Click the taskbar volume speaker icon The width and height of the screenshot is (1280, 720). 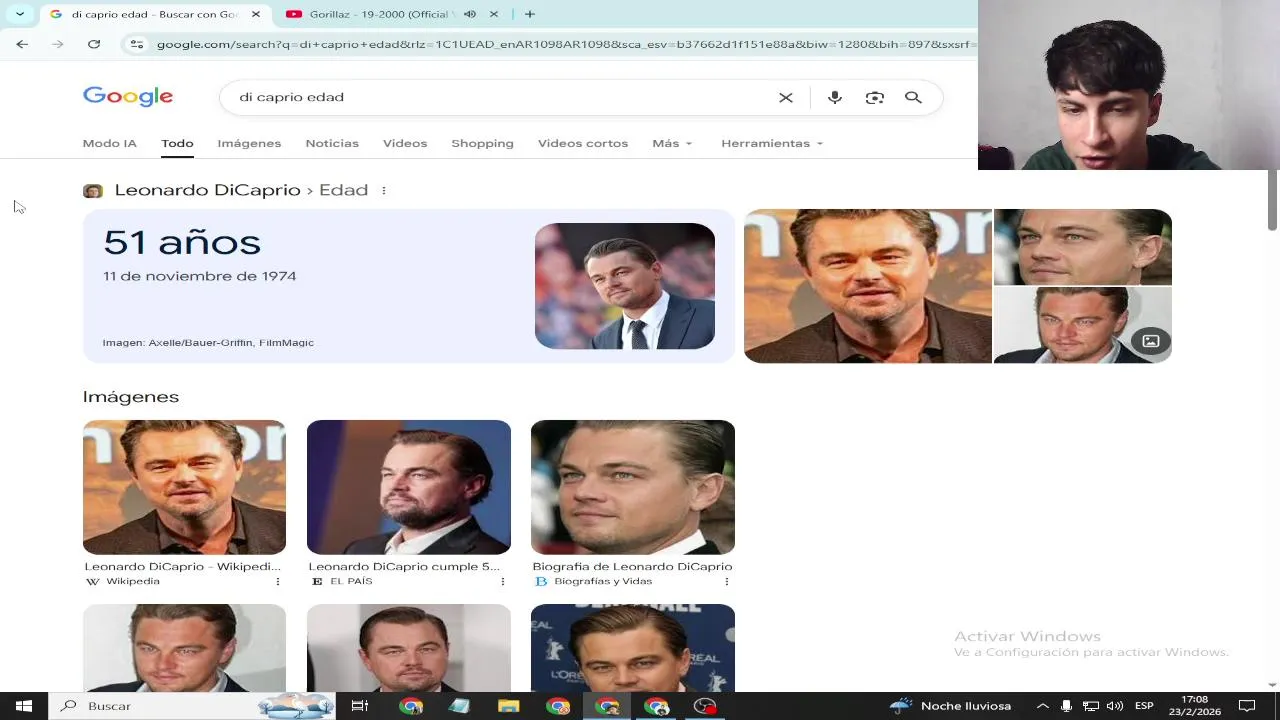coord(1115,706)
